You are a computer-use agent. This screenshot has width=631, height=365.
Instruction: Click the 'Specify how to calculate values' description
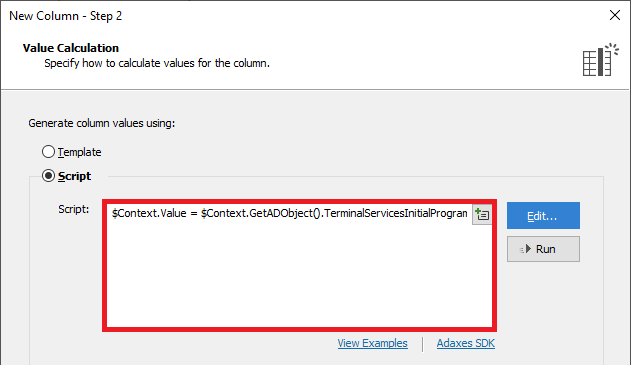[x=157, y=64]
